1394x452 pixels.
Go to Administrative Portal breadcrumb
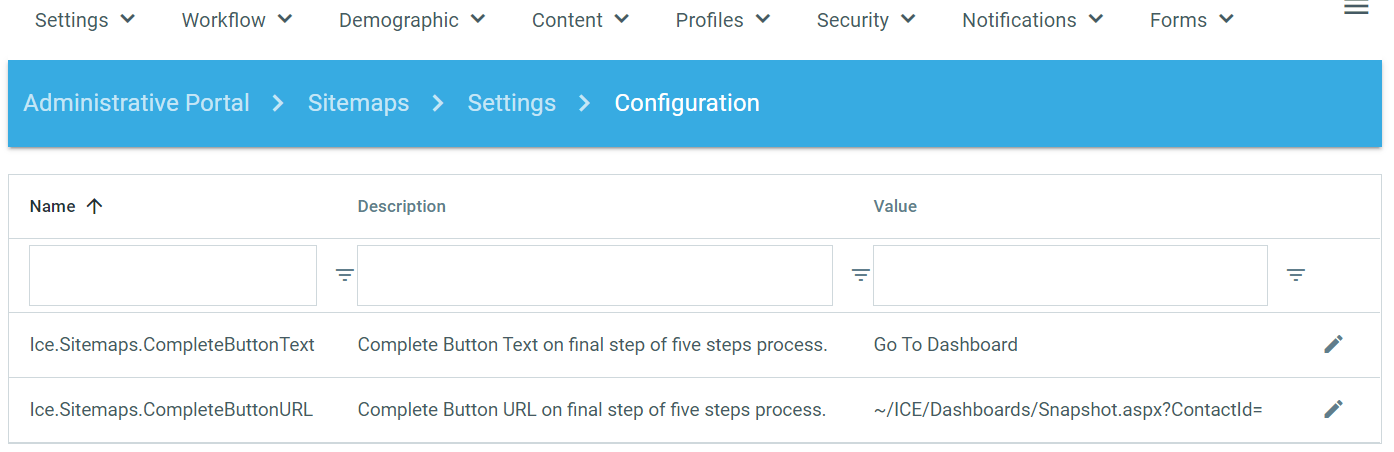[x=137, y=103]
